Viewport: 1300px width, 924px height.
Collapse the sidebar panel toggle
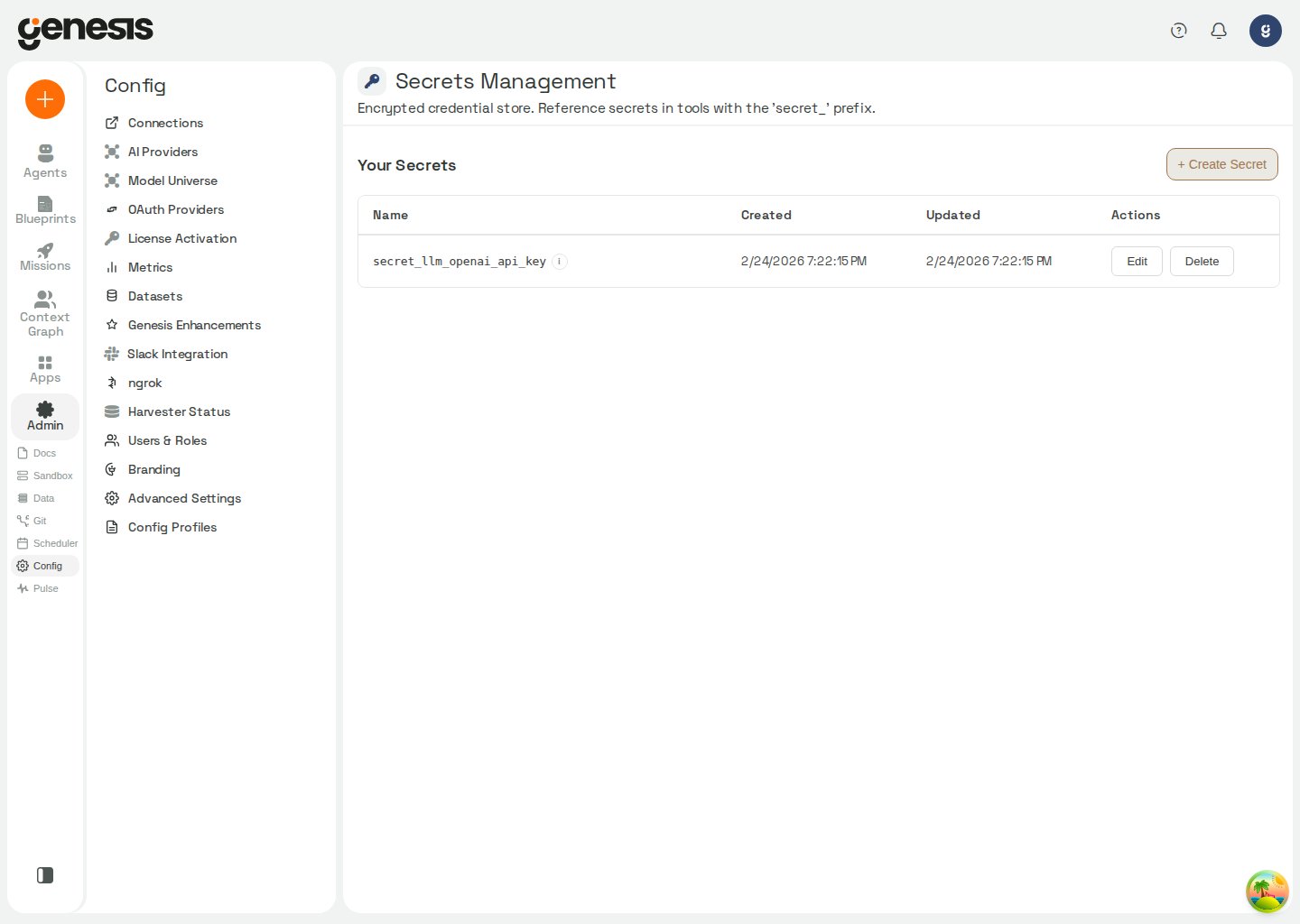pos(45,875)
